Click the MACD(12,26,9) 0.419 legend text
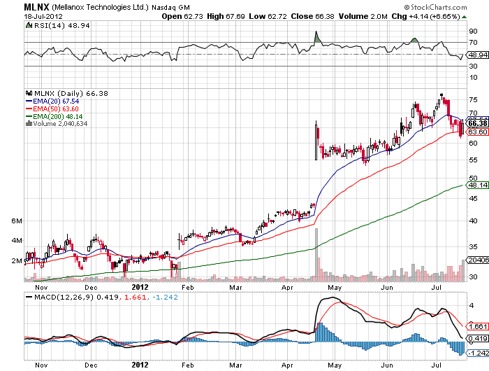The image size is (489, 371). [x=76, y=297]
